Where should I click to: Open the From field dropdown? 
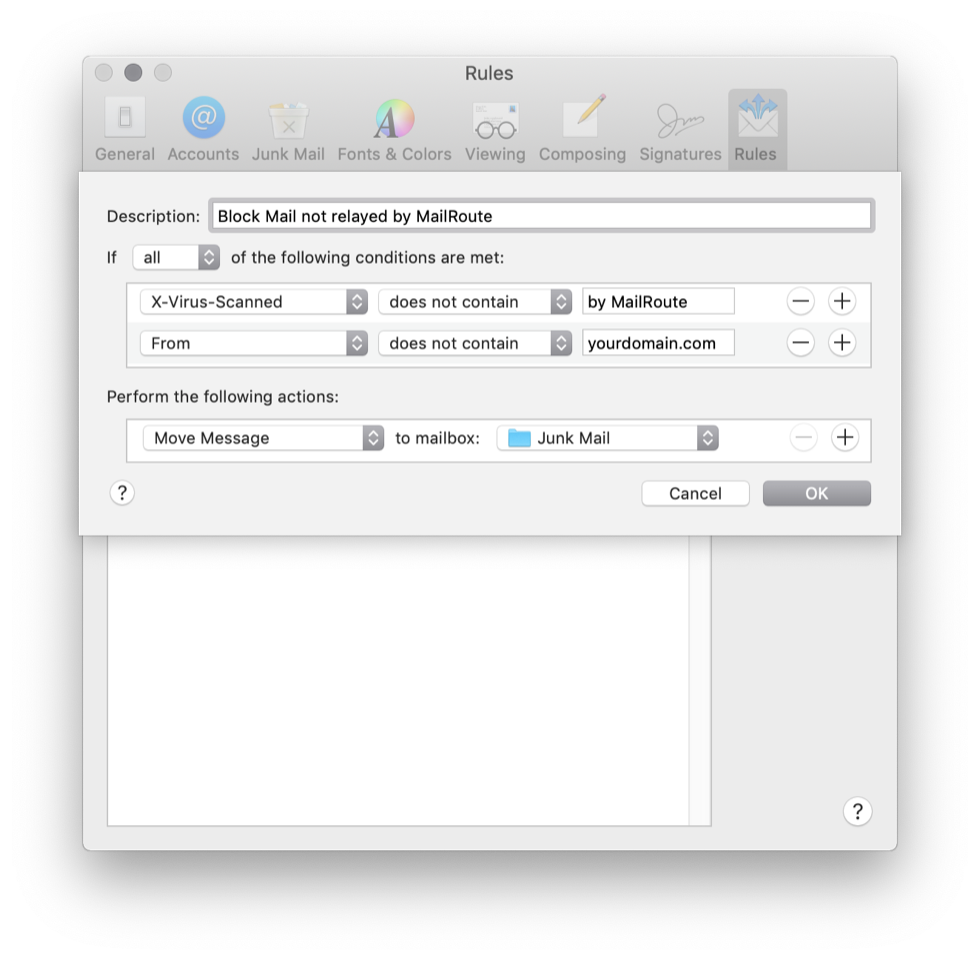click(x=254, y=343)
